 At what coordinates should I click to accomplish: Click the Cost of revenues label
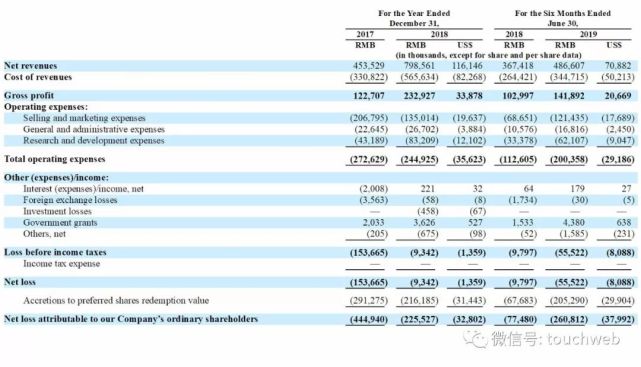pyautogui.click(x=38, y=77)
